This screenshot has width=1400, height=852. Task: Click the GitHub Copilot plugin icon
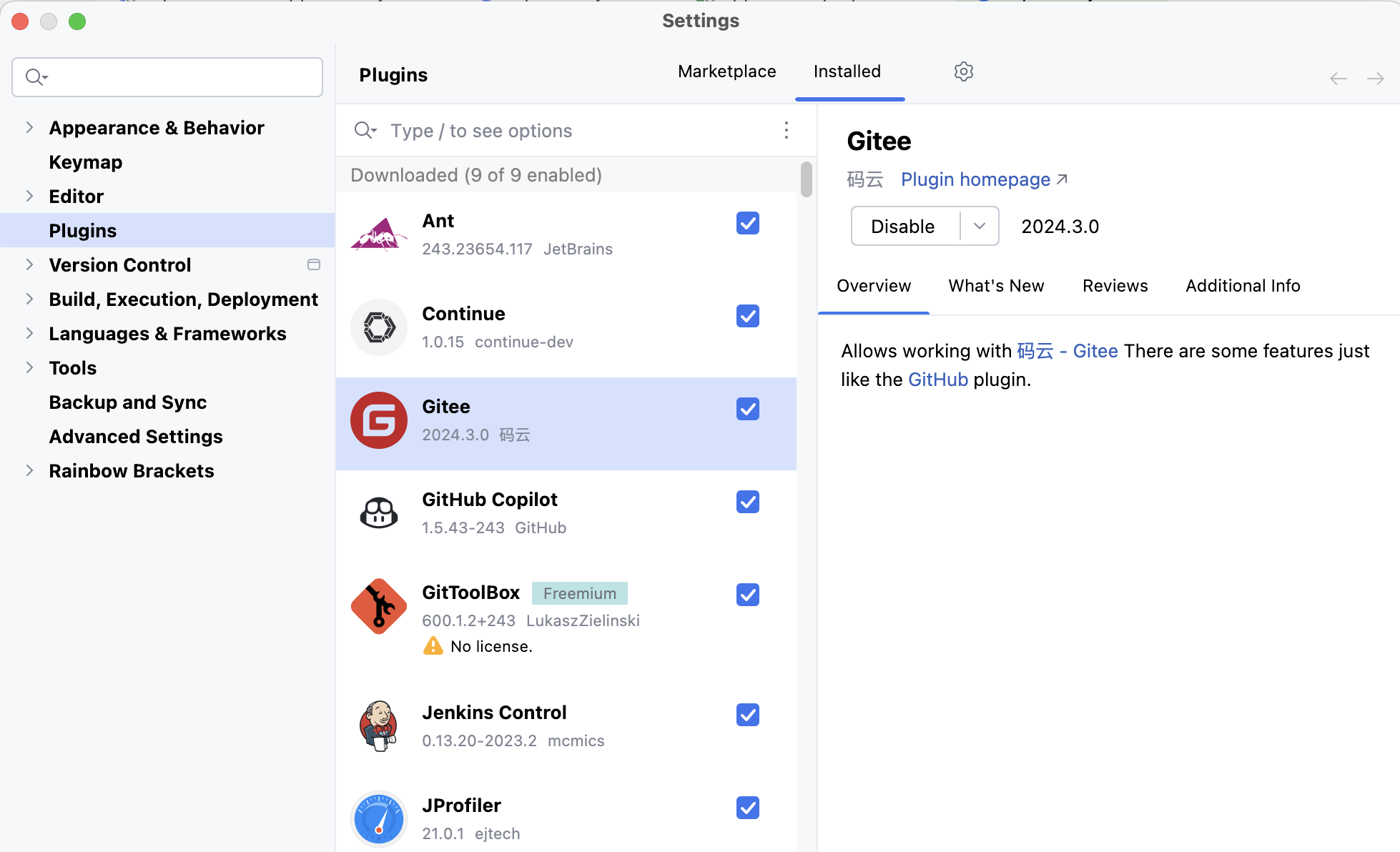(x=379, y=513)
